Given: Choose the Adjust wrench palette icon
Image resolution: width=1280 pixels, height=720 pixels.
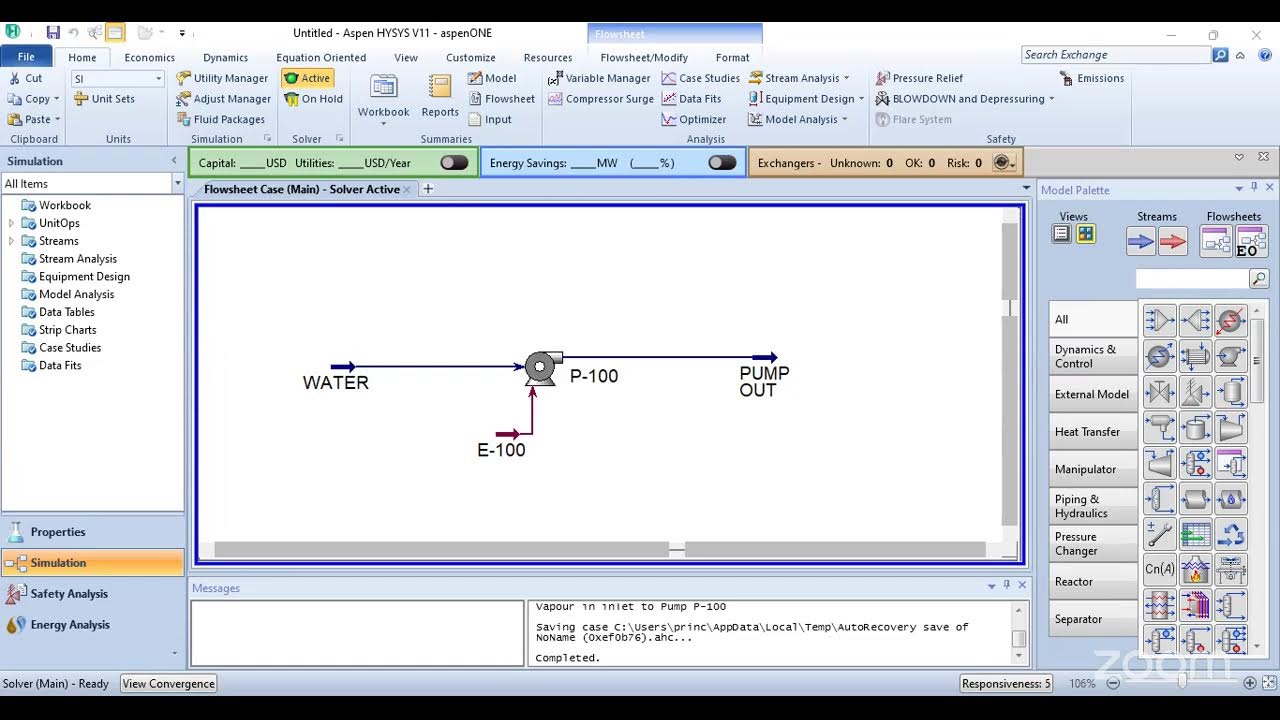Looking at the screenshot, I should [1160, 535].
